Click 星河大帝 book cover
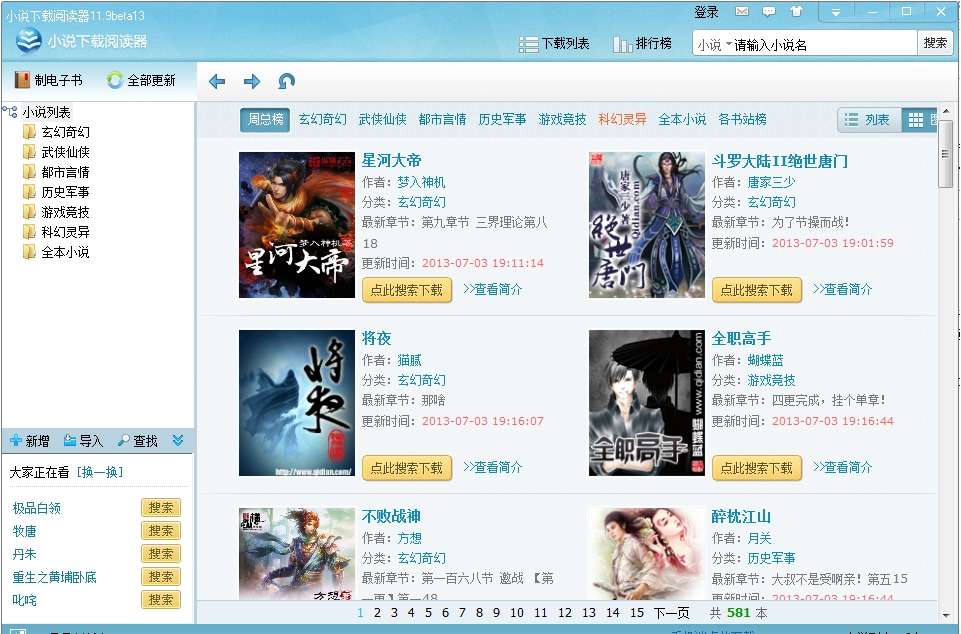 coord(297,224)
